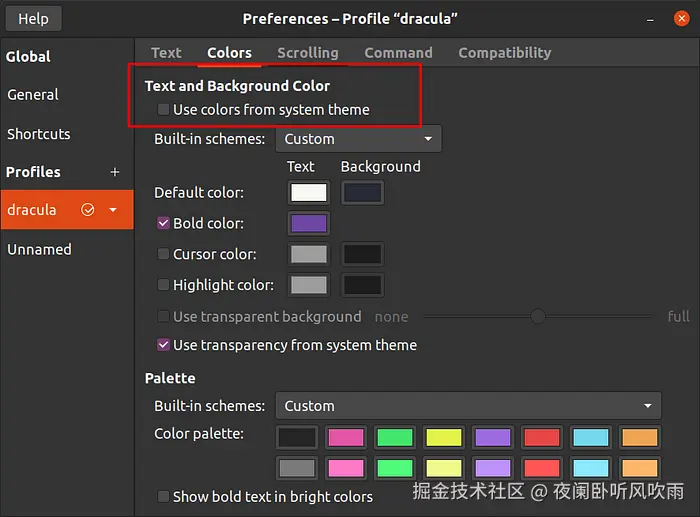
Task: Toggle the Cursor color checkbox
Action: click(164, 254)
